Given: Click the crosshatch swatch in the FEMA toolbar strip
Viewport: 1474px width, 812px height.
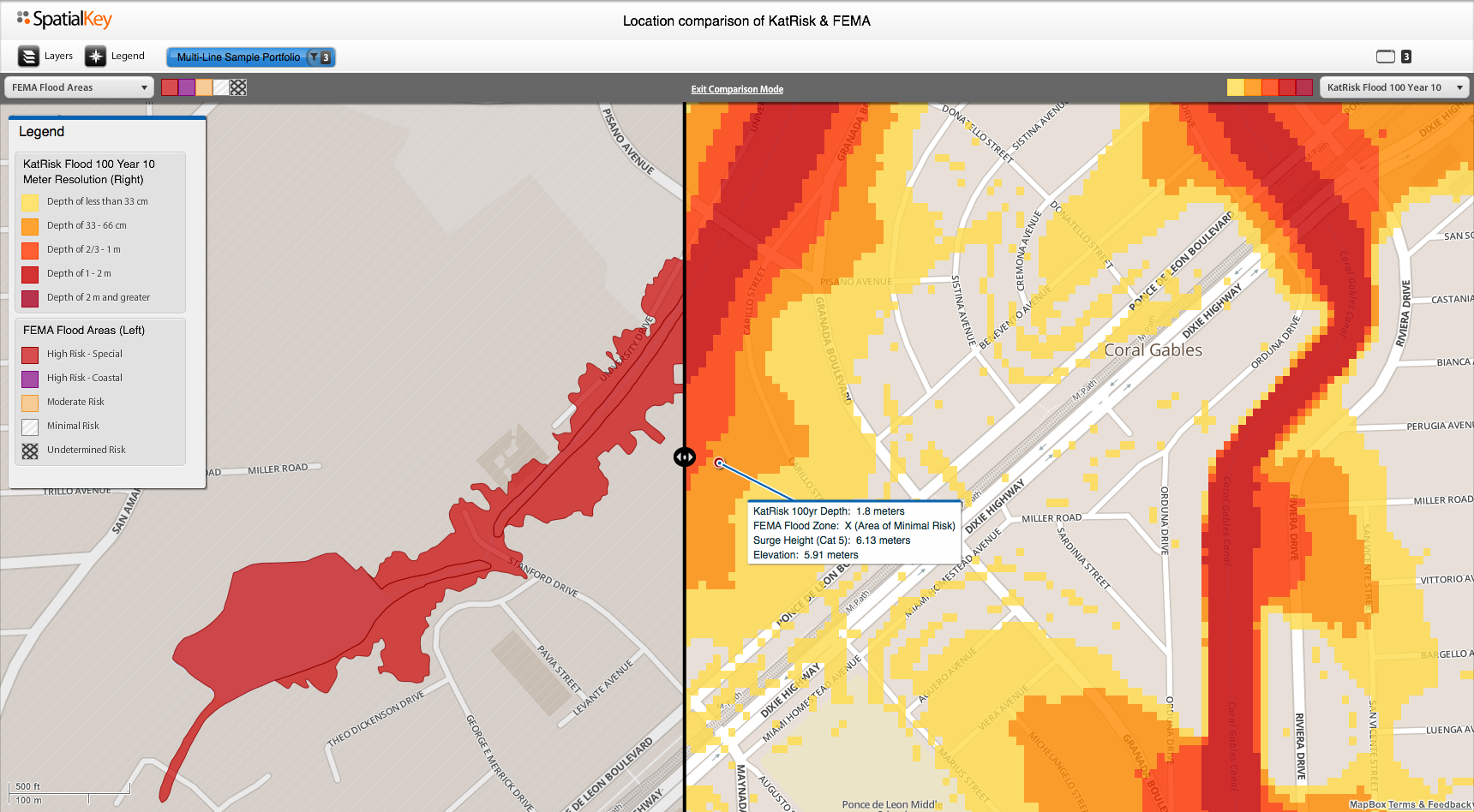Looking at the screenshot, I should (238, 87).
